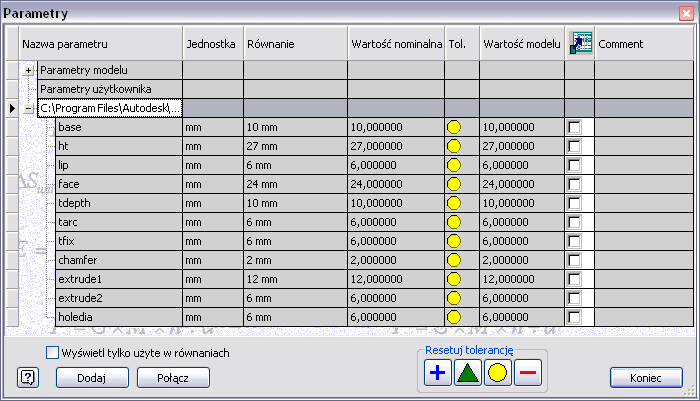Click nominal value '2,000000' for chamfer

click(373, 260)
